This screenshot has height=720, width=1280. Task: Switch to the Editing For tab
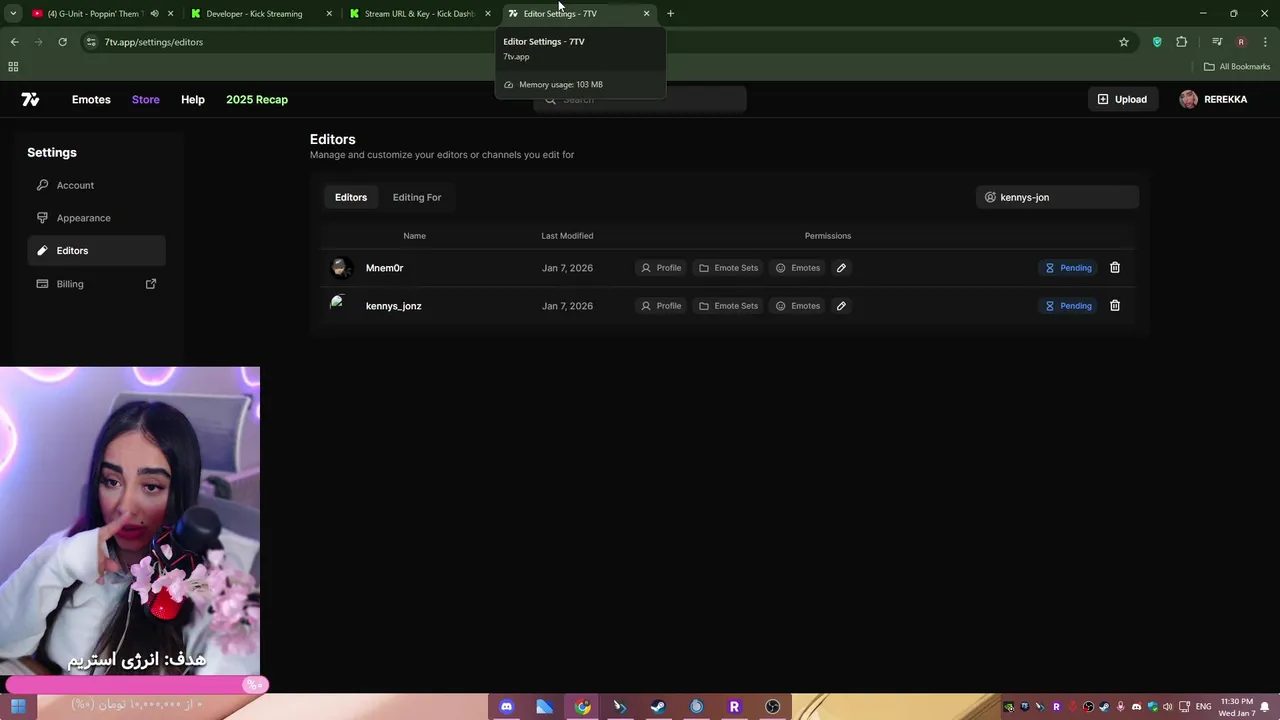(x=417, y=197)
